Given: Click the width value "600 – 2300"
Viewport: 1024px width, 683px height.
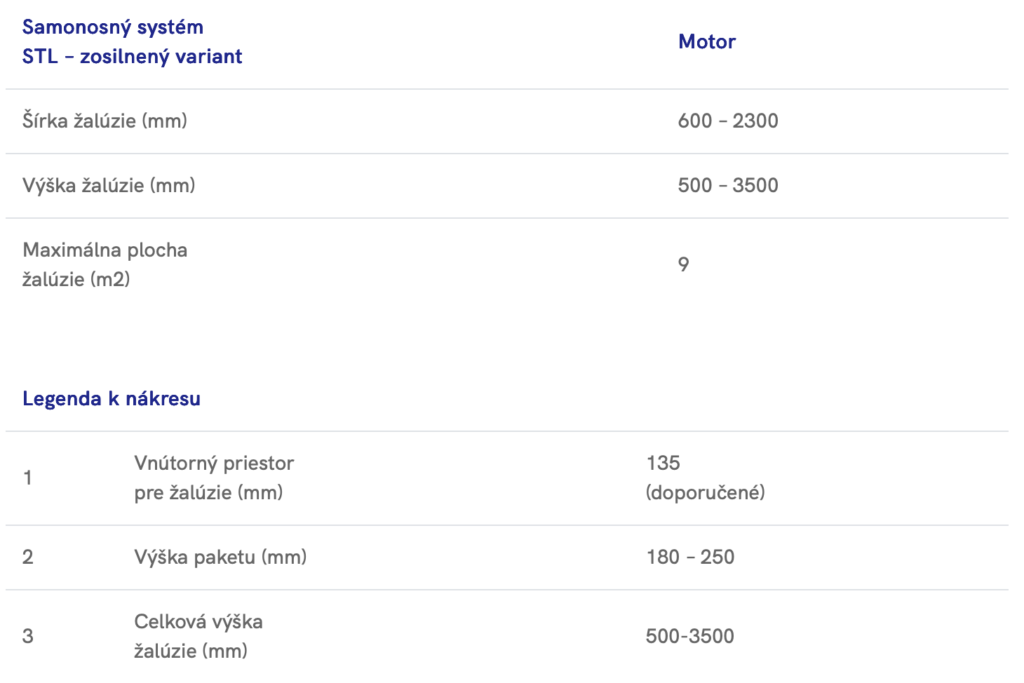Looking at the screenshot, I should pos(727,121).
